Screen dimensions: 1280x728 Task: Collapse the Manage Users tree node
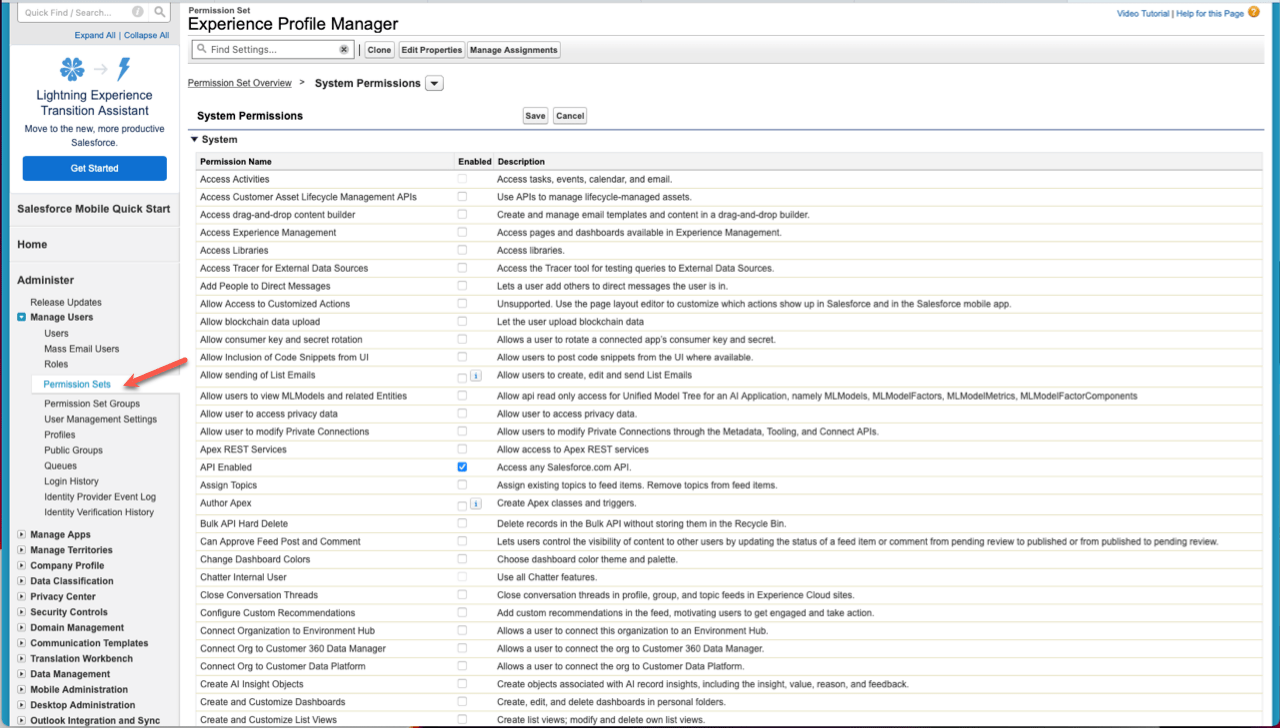[x=22, y=318]
